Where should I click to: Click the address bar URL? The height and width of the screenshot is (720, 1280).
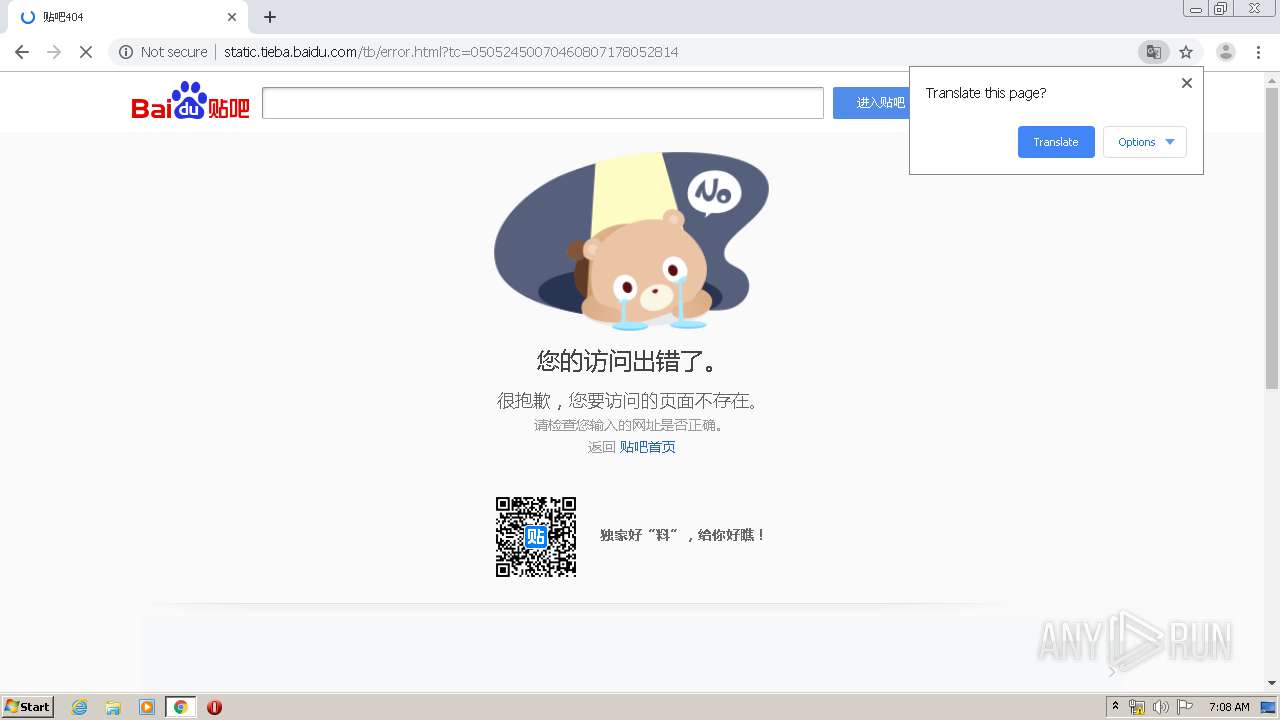(451, 52)
